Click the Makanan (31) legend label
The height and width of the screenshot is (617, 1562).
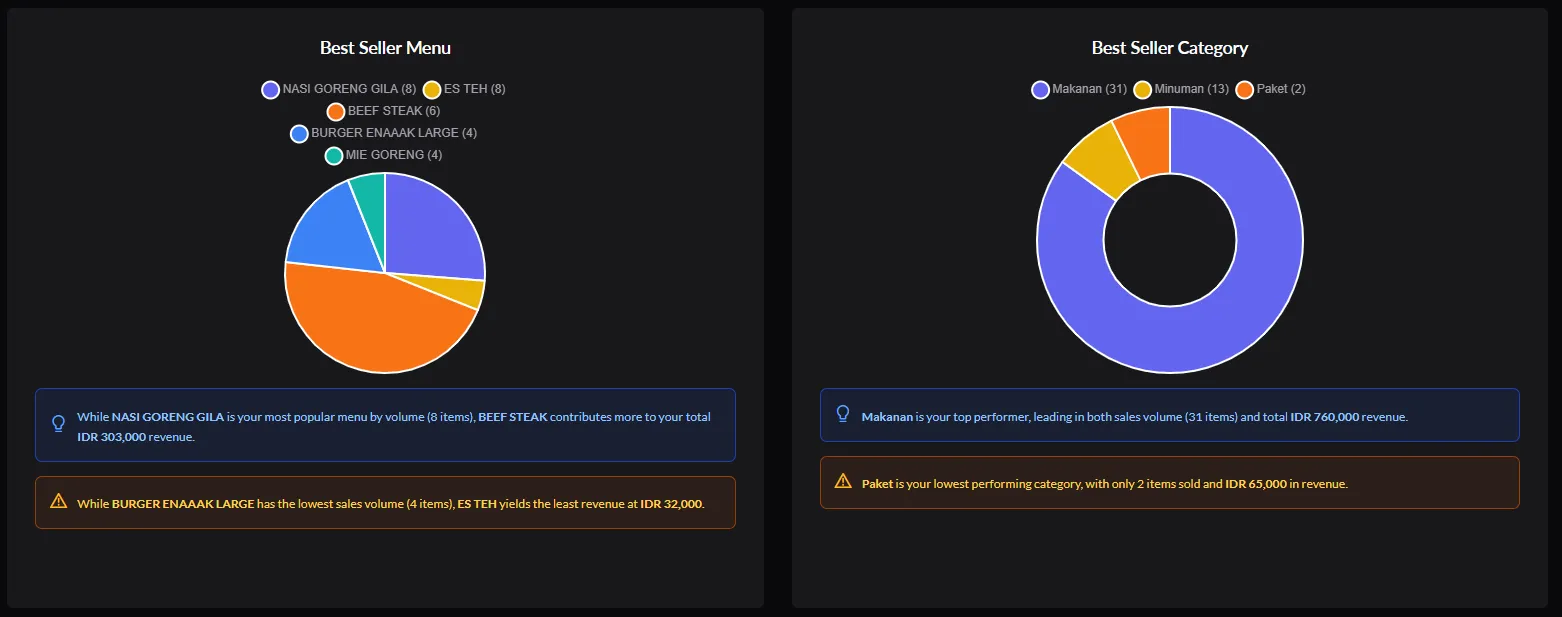[1090, 89]
